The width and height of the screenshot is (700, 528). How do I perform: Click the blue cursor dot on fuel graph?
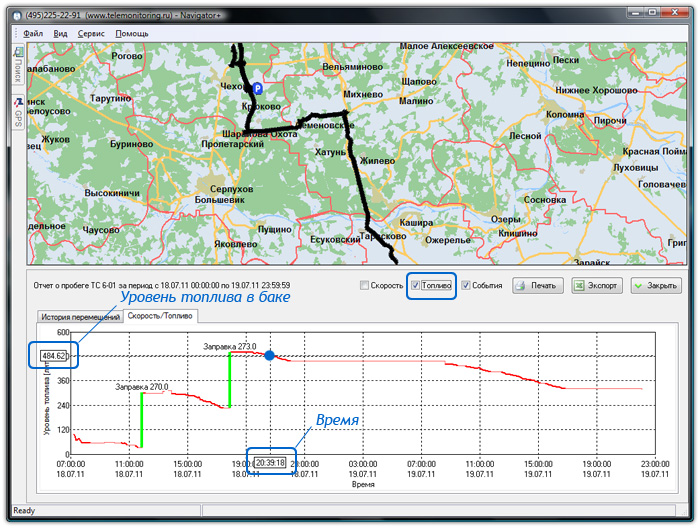(269, 355)
